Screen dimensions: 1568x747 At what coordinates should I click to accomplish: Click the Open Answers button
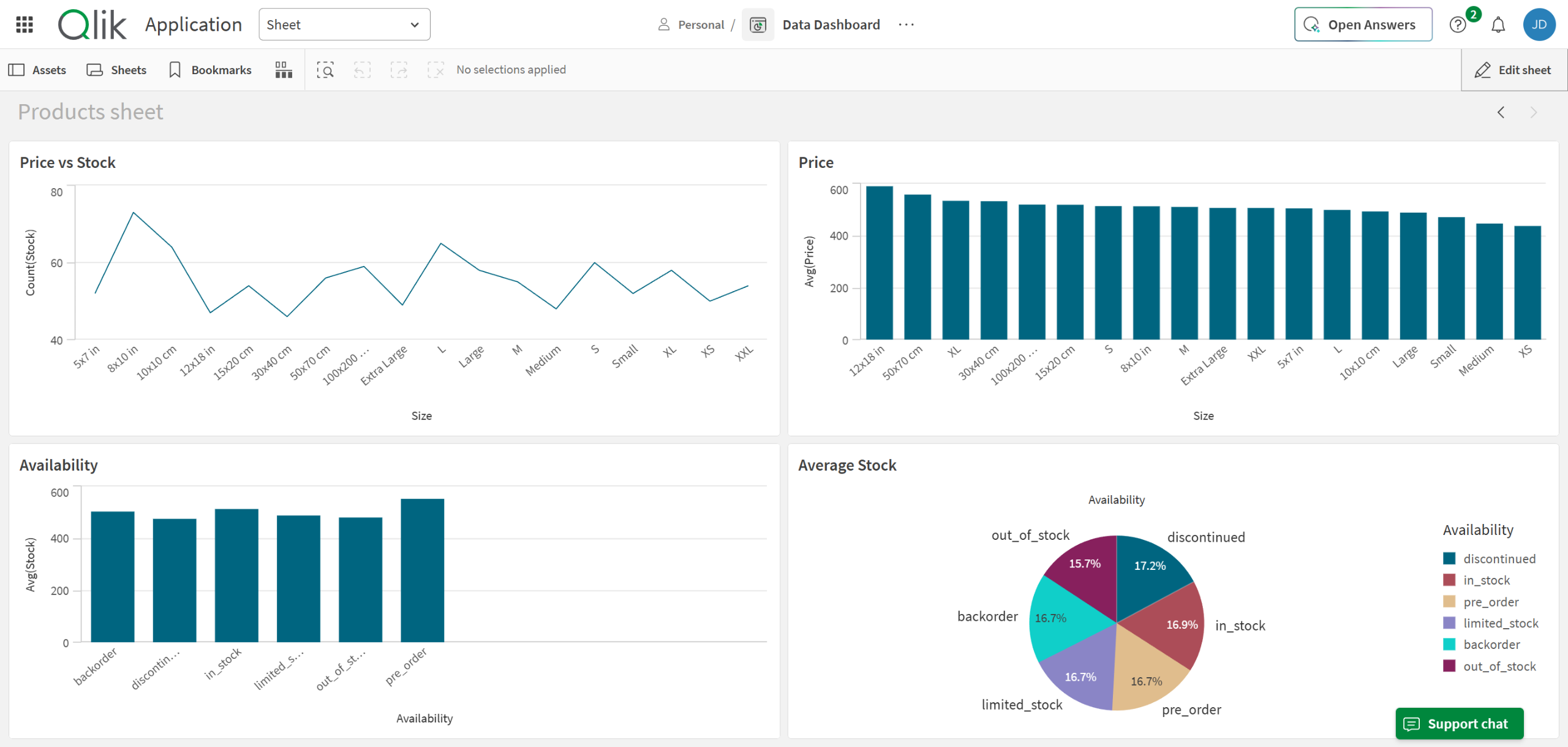tap(1363, 25)
